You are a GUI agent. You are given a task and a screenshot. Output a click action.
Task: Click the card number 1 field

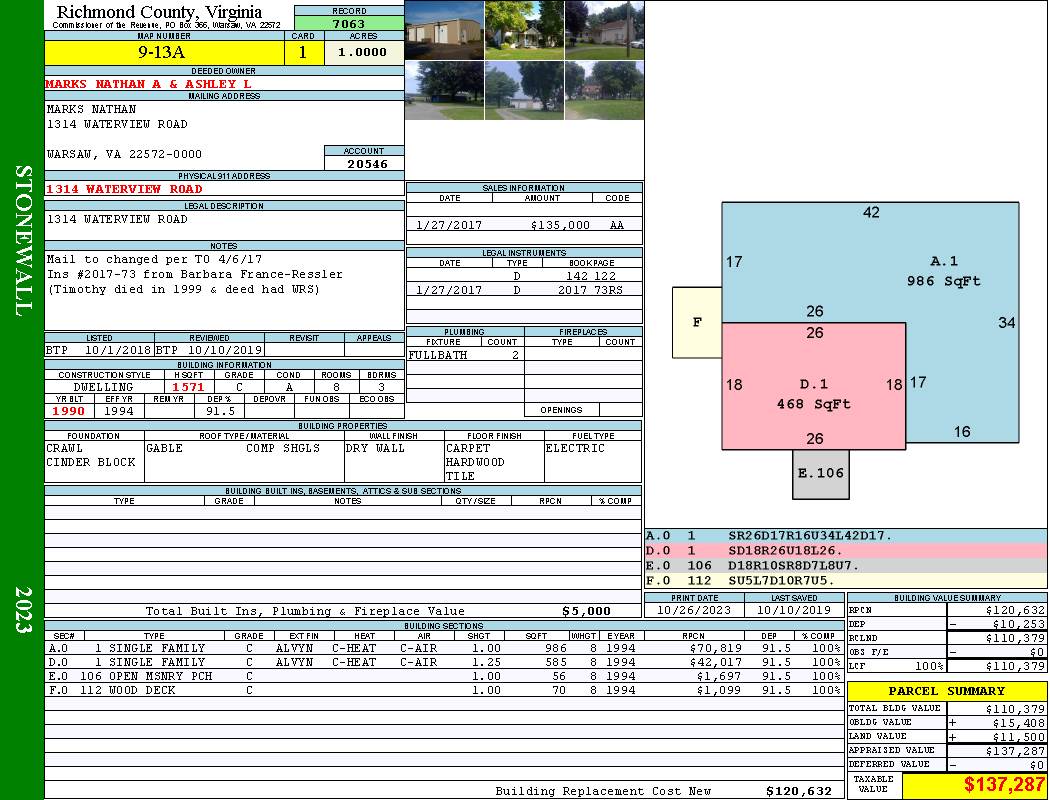303,52
